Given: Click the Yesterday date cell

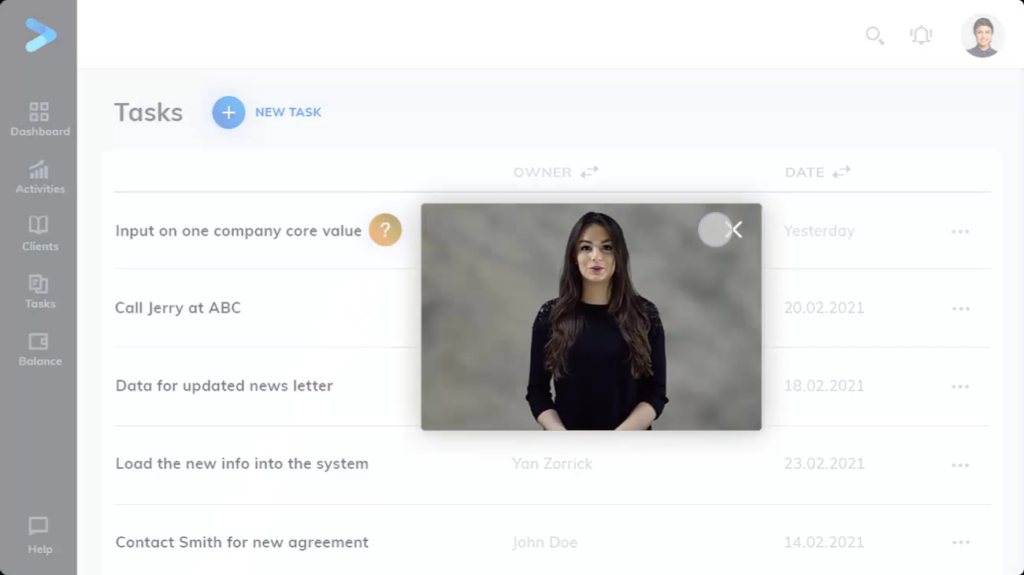Looking at the screenshot, I should (819, 231).
